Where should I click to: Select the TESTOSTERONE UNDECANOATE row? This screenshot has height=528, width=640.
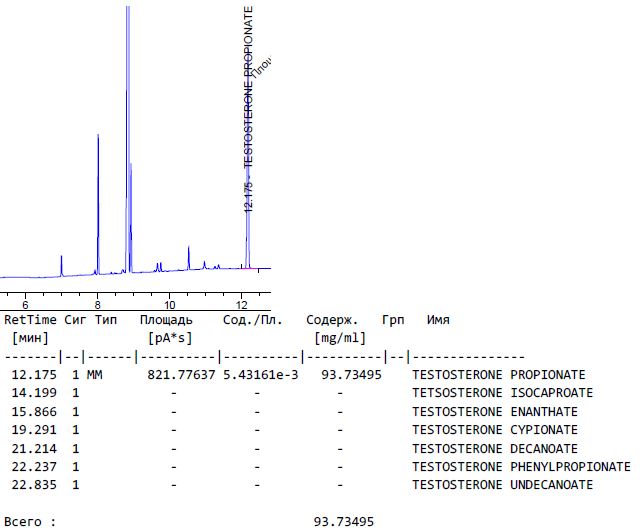click(502, 485)
